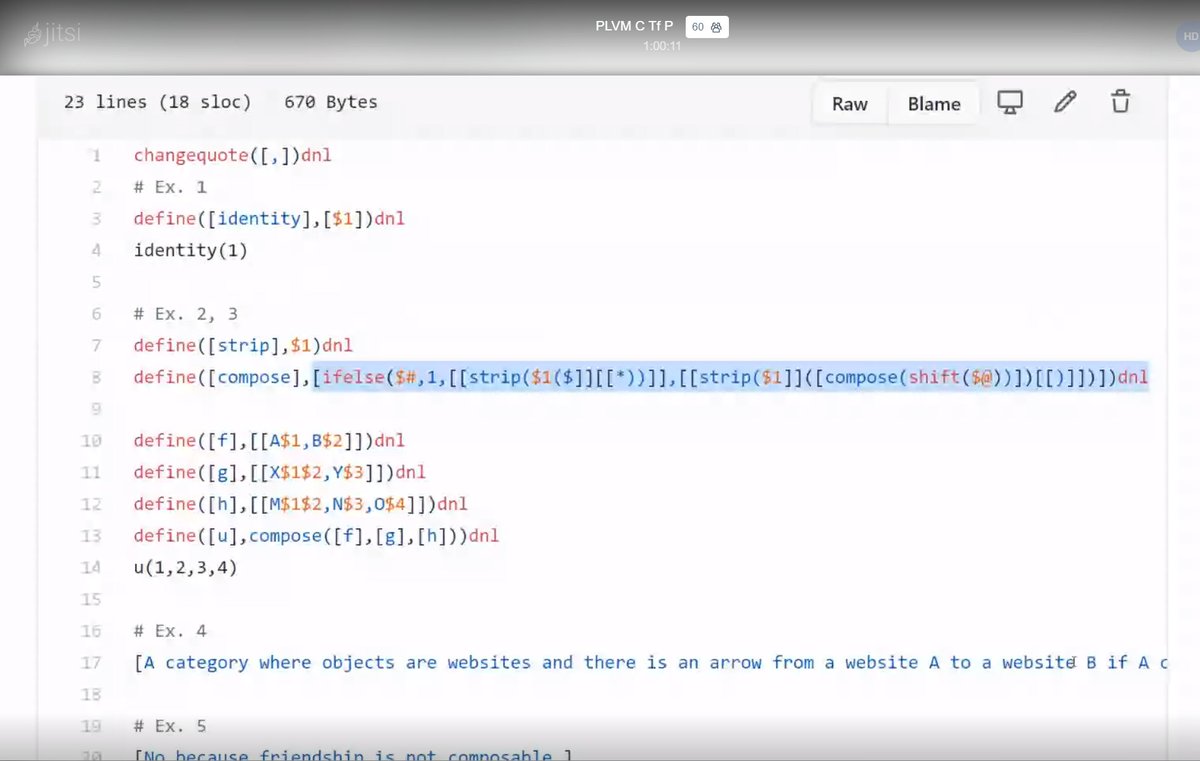The image size is (1200, 761).
Task: Open file in desktop monitor icon
Action: 1010,101
